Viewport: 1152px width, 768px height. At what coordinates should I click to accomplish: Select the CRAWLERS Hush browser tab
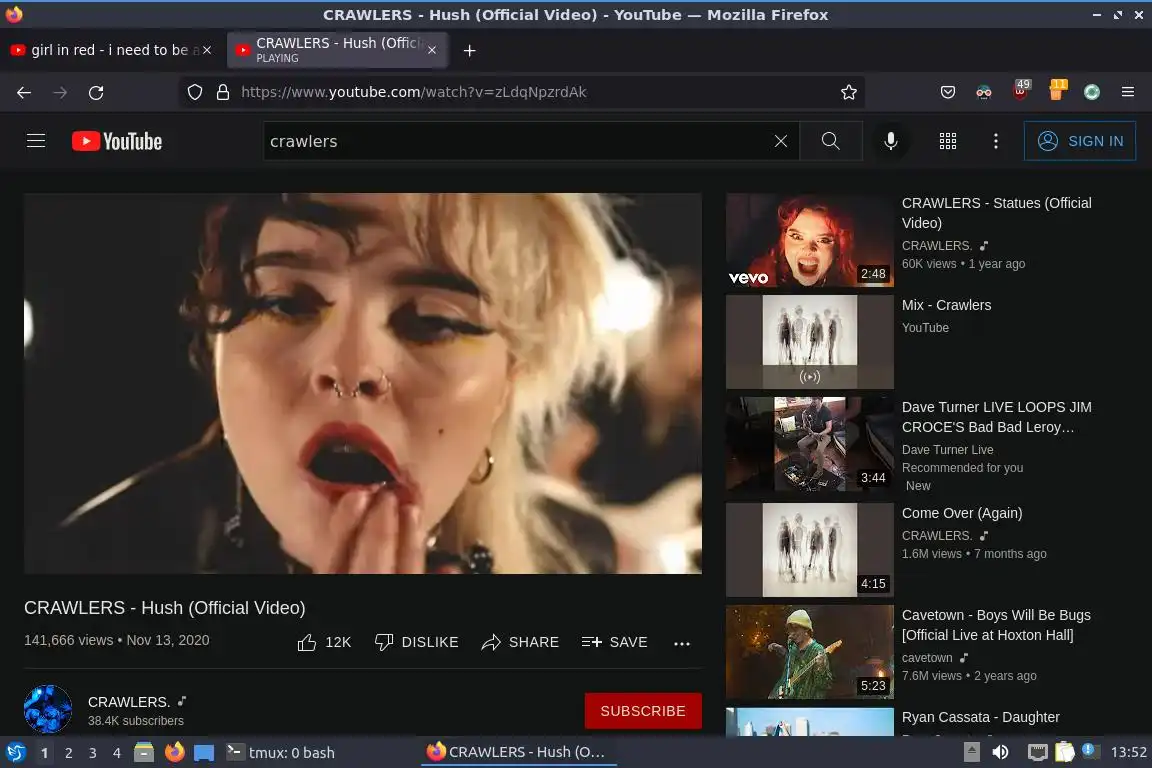338,50
